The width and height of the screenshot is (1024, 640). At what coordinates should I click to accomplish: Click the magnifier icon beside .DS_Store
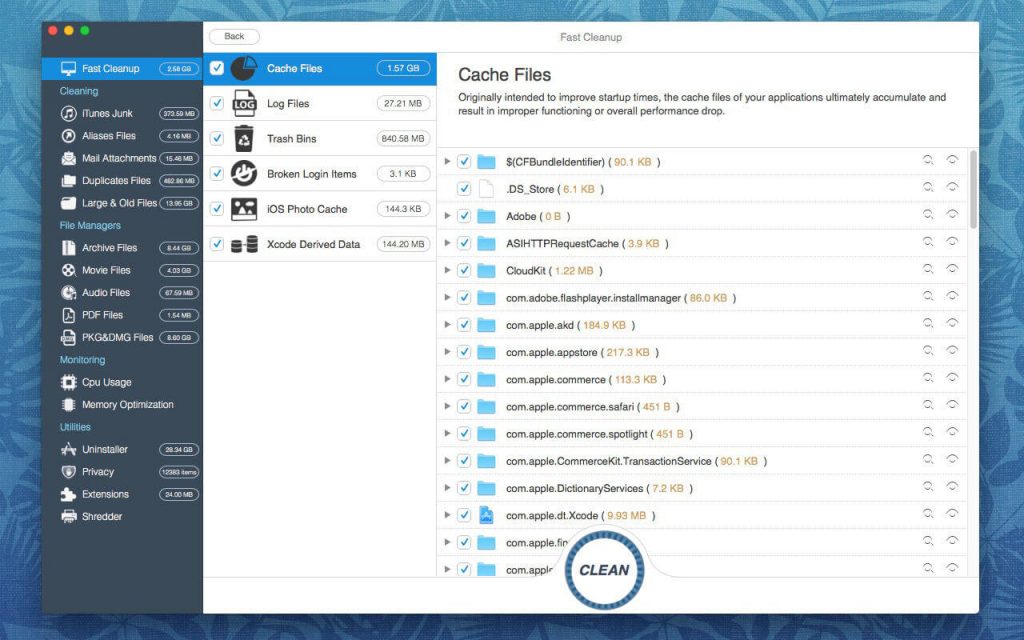(927, 188)
